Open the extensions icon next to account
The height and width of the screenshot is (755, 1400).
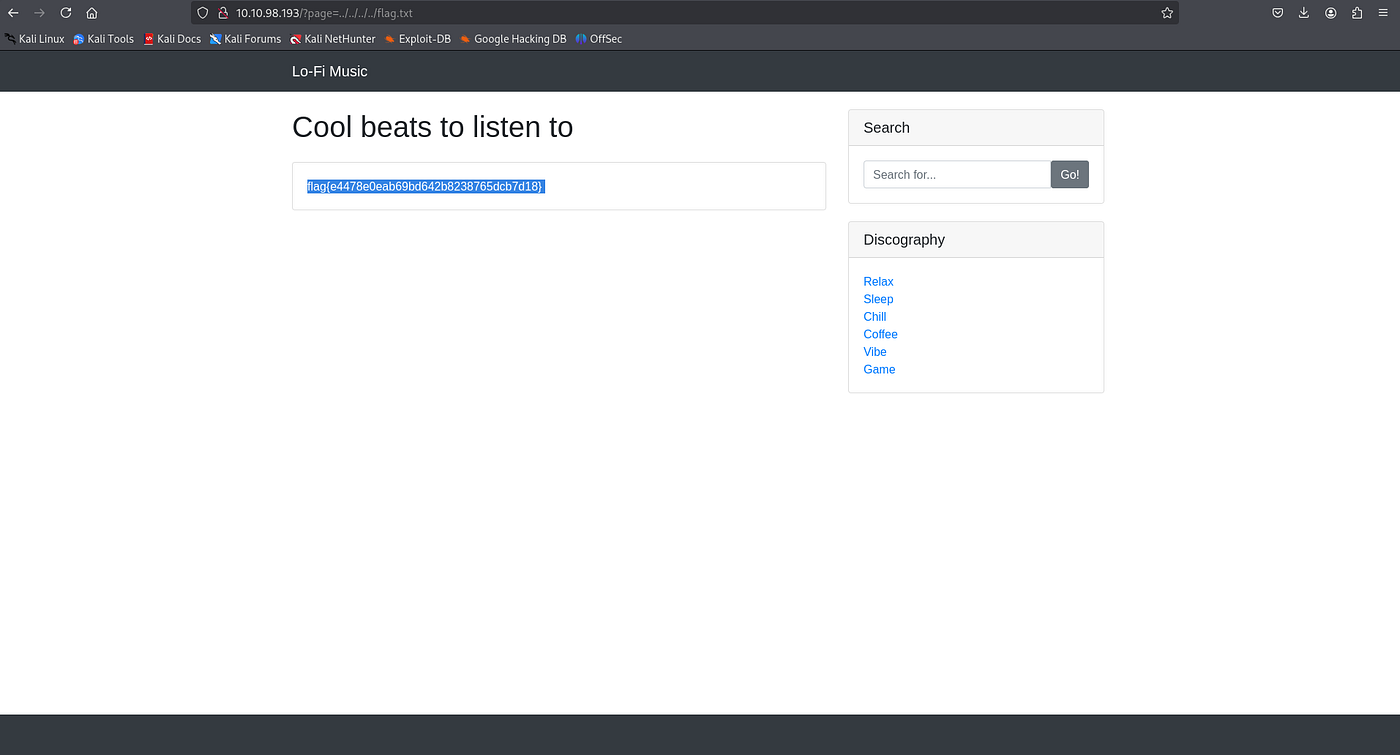click(x=1357, y=13)
